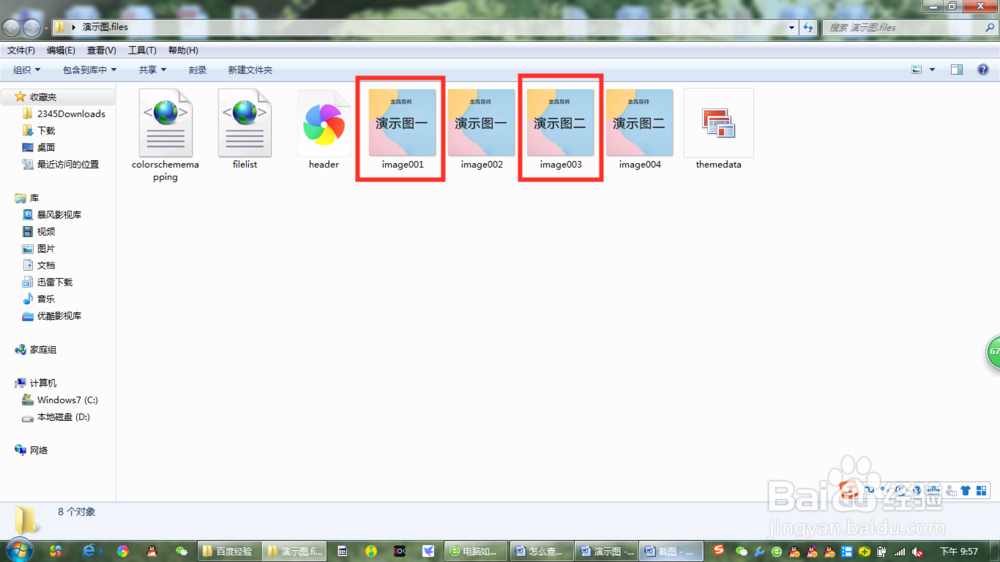The height and width of the screenshot is (562, 1000).
Task: Open Internet Explorer from taskbar
Action: click(89, 551)
